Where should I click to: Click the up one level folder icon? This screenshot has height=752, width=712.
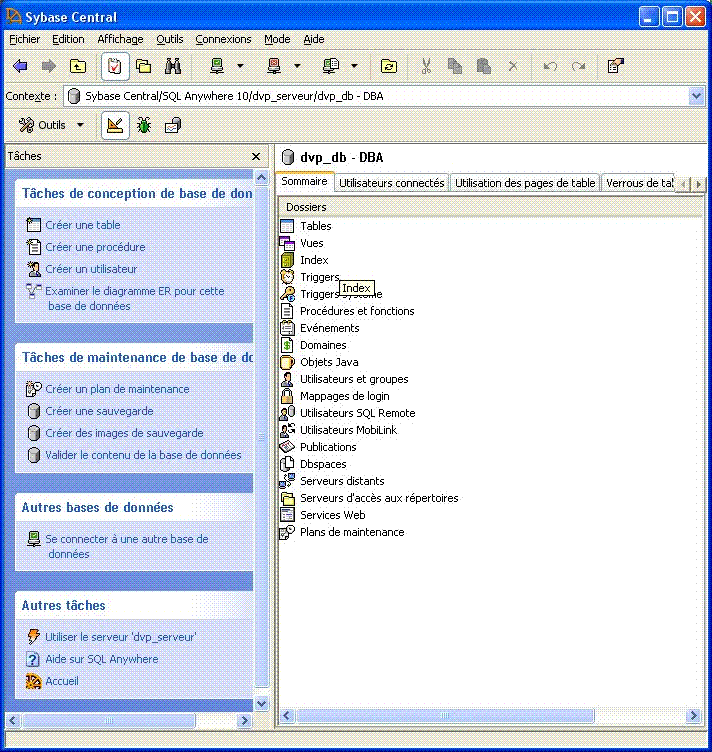[77, 66]
